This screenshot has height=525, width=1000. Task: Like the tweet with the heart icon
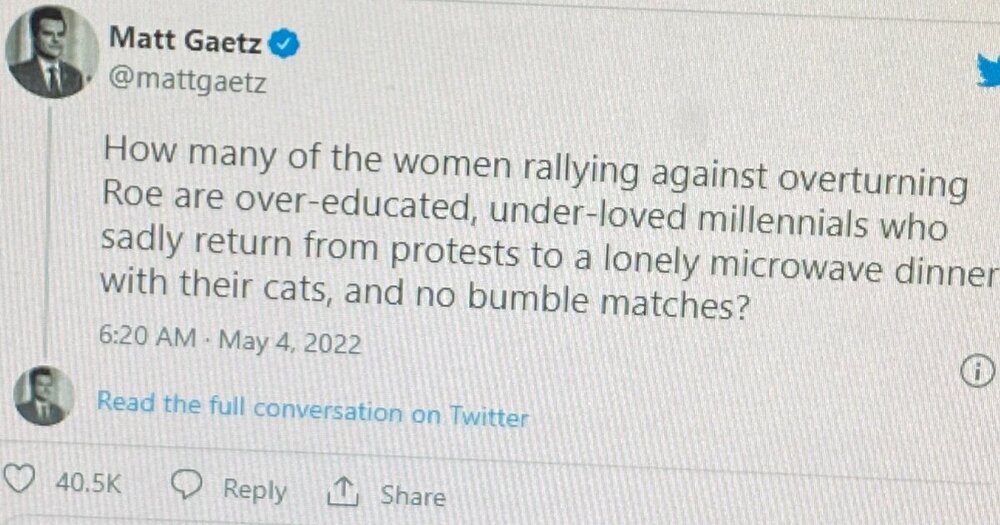(x=20, y=484)
